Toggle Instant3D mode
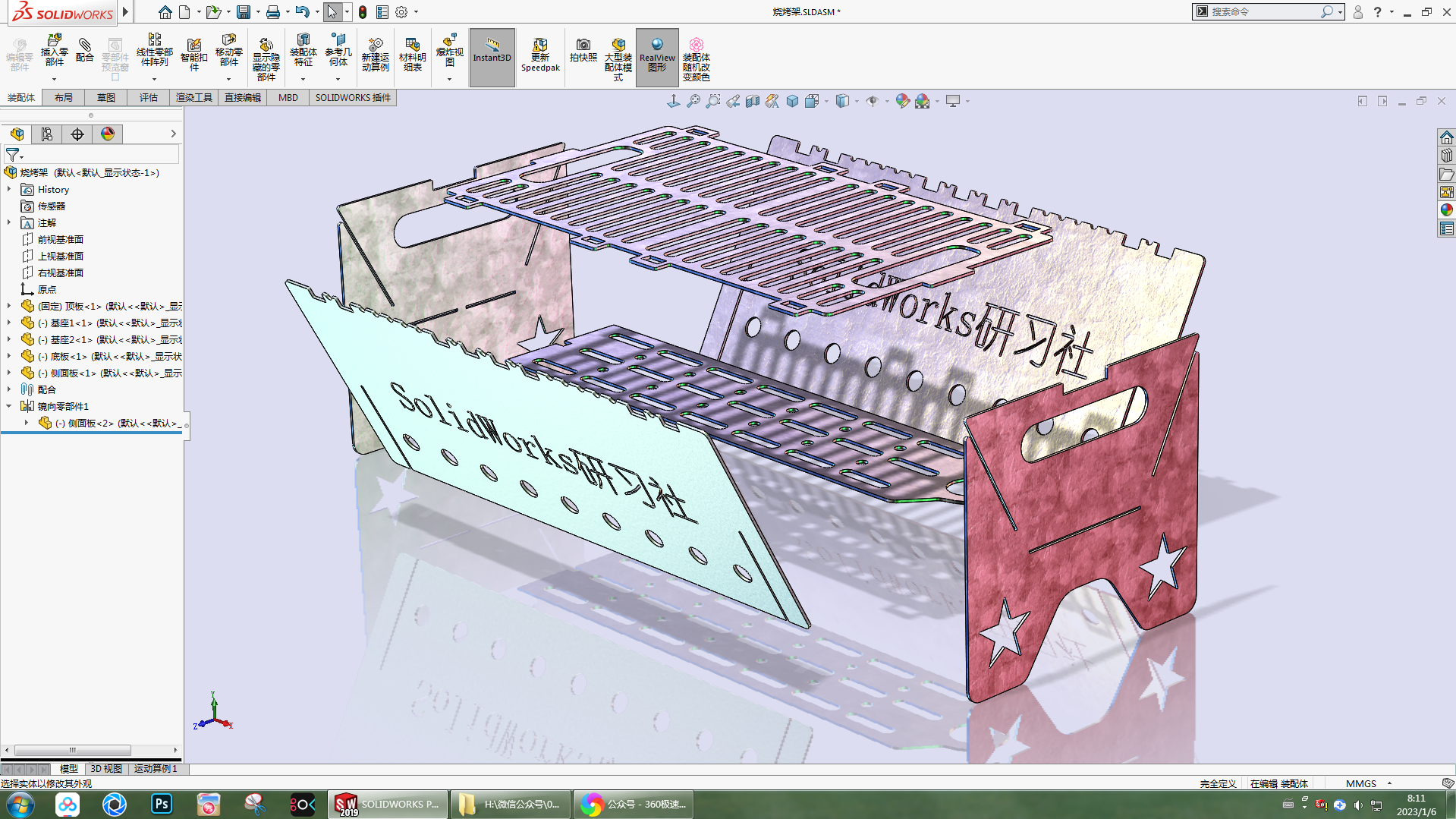The width and height of the screenshot is (1456, 819). [x=492, y=57]
